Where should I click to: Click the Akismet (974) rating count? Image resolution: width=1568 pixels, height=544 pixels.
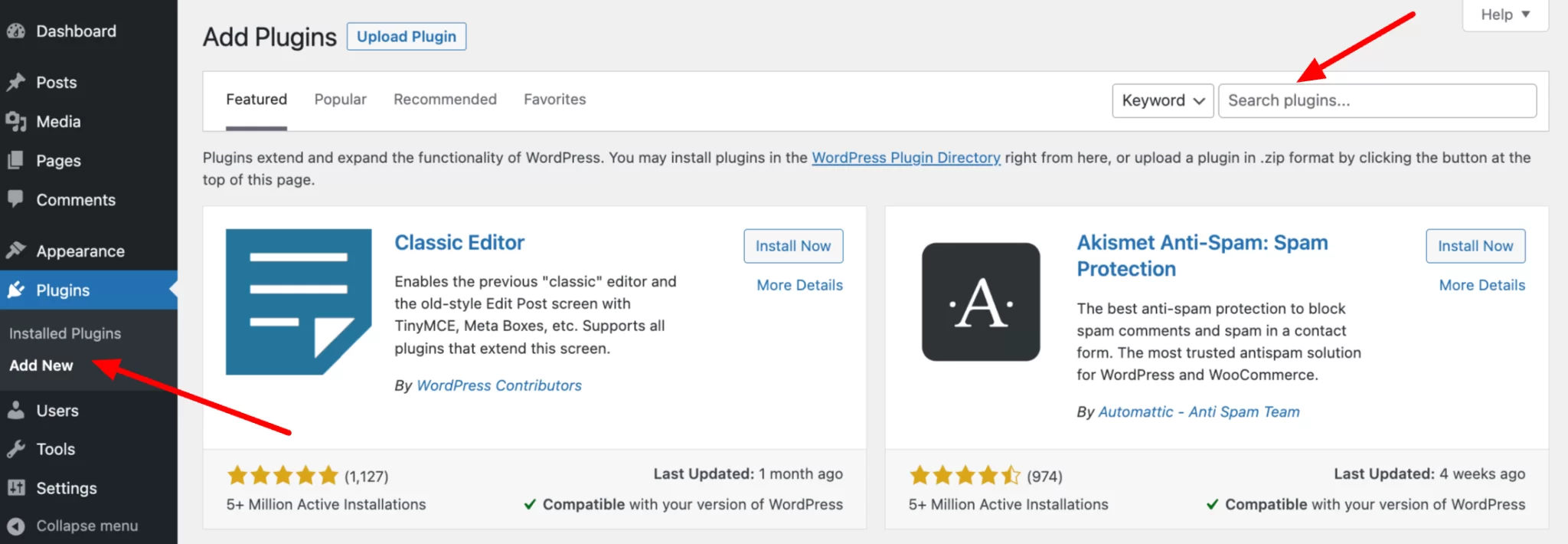click(1044, 477)
